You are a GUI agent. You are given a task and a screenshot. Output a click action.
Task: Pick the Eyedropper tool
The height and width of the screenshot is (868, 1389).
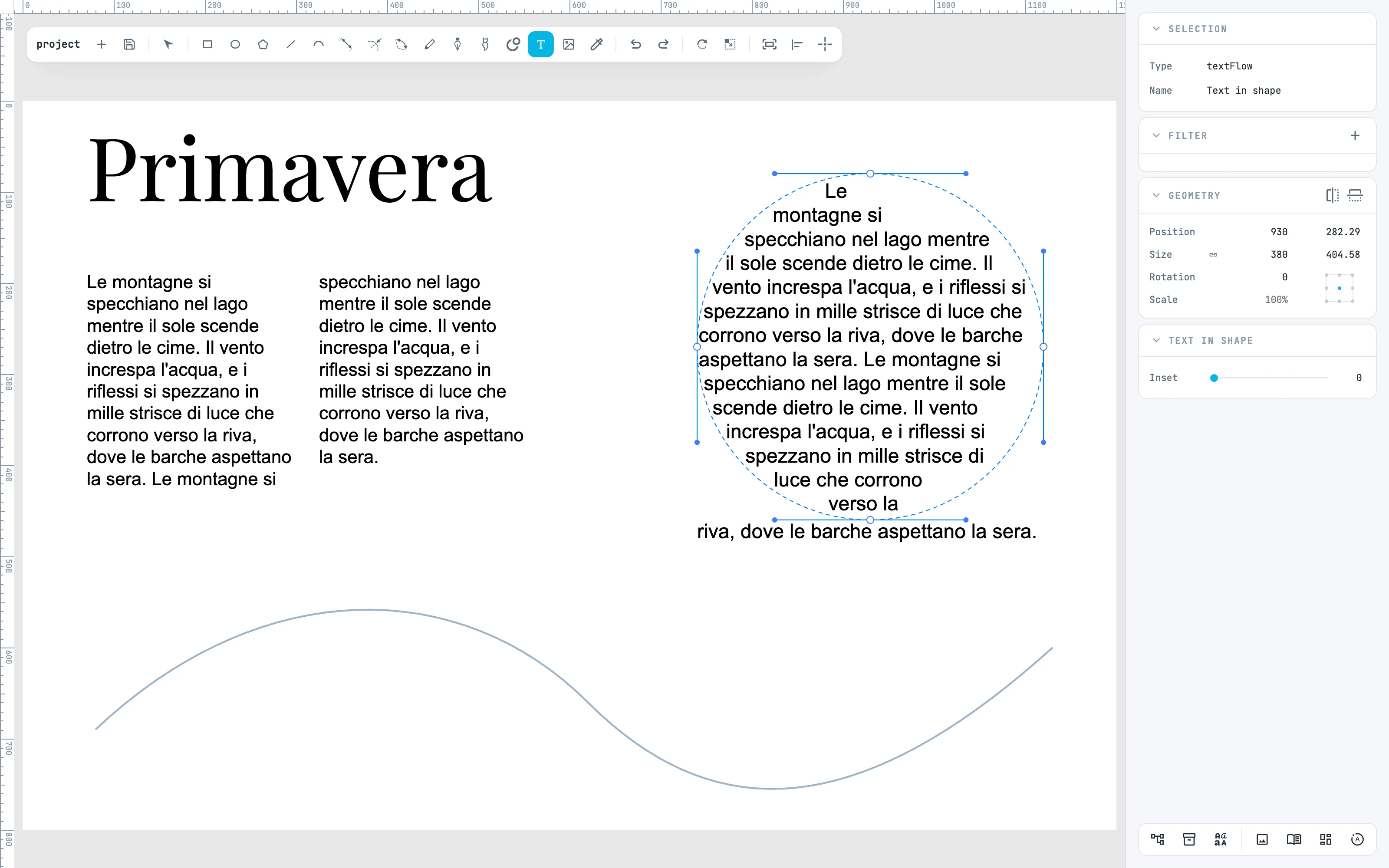pyautogui.click(x=596, y=44)
